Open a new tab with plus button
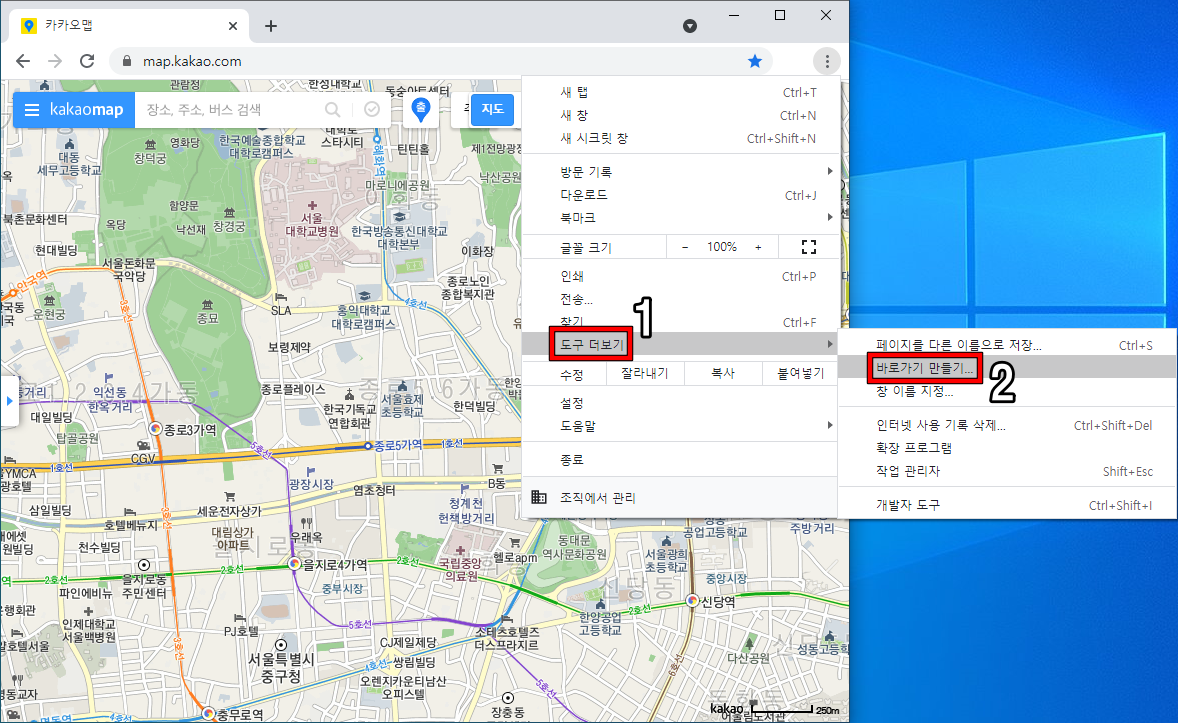The image size is (1178, 723). (x=271, y=26)
